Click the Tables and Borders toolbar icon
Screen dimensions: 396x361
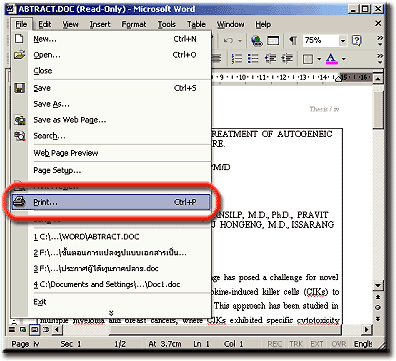[273, 41]
